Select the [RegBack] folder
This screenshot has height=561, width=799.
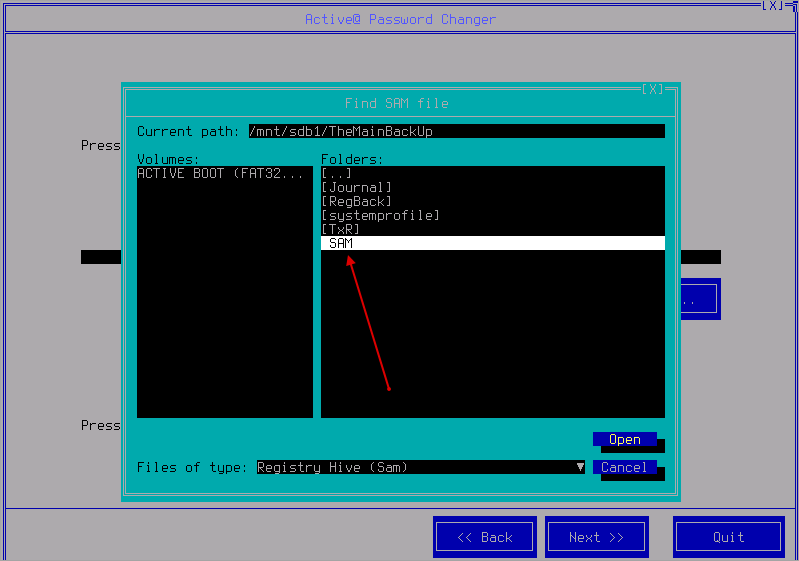[493, 201]
